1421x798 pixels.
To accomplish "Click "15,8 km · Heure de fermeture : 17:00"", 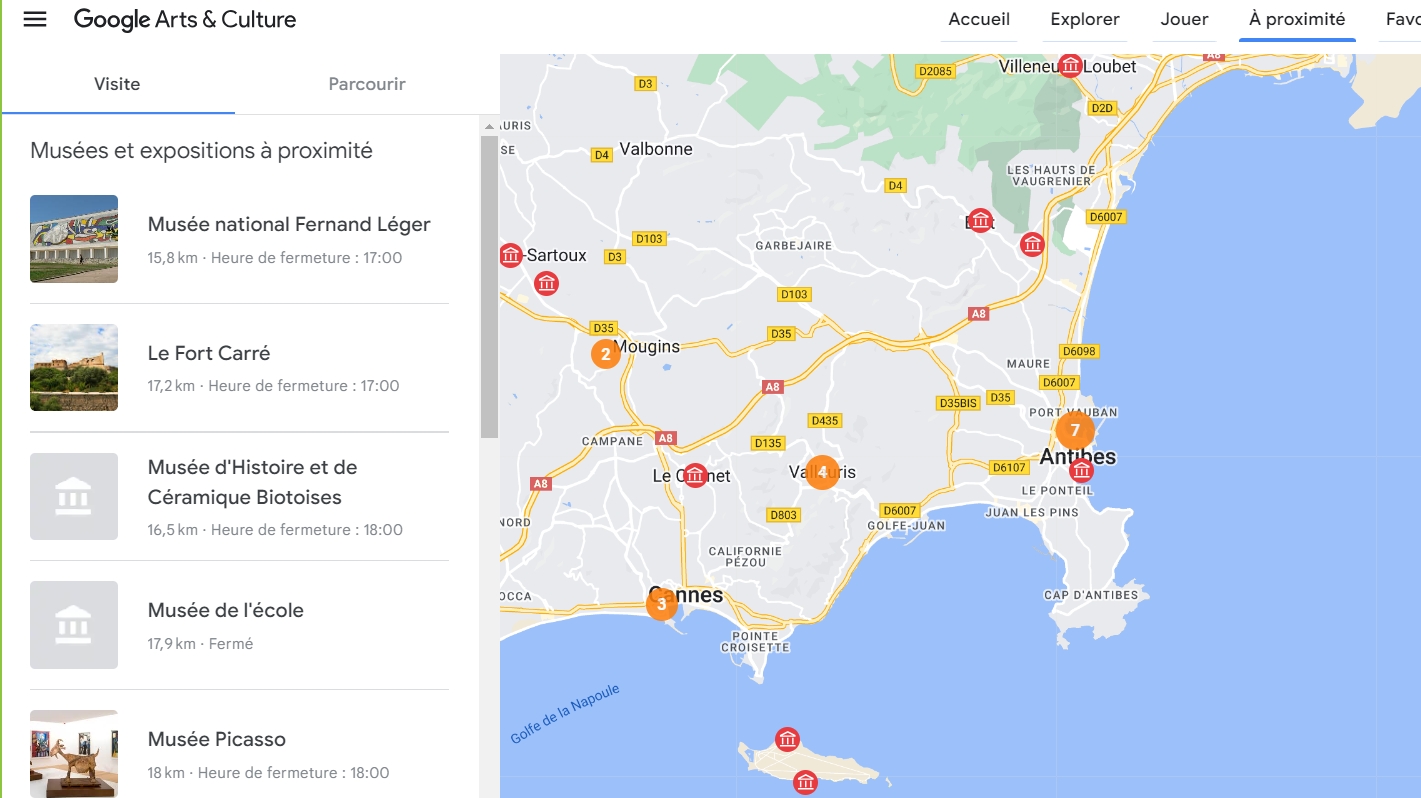I will (275, 258).
